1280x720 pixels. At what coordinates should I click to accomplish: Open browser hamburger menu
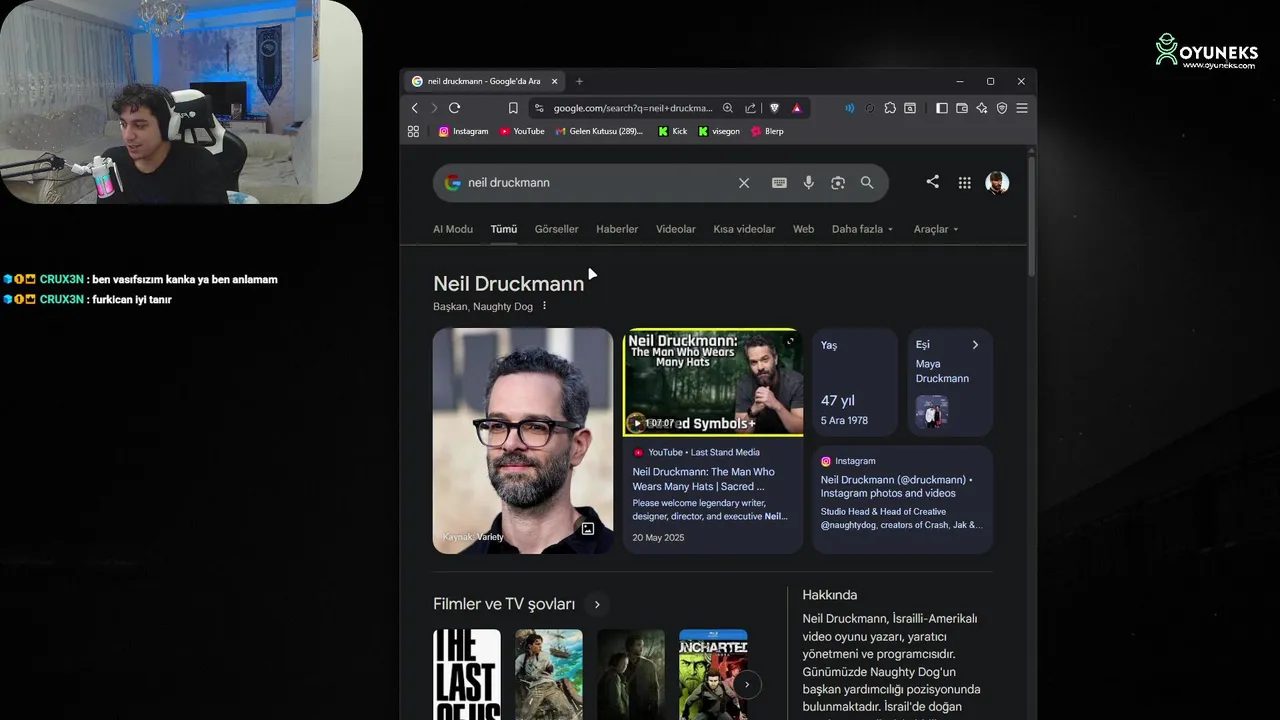click(1022, 108)
